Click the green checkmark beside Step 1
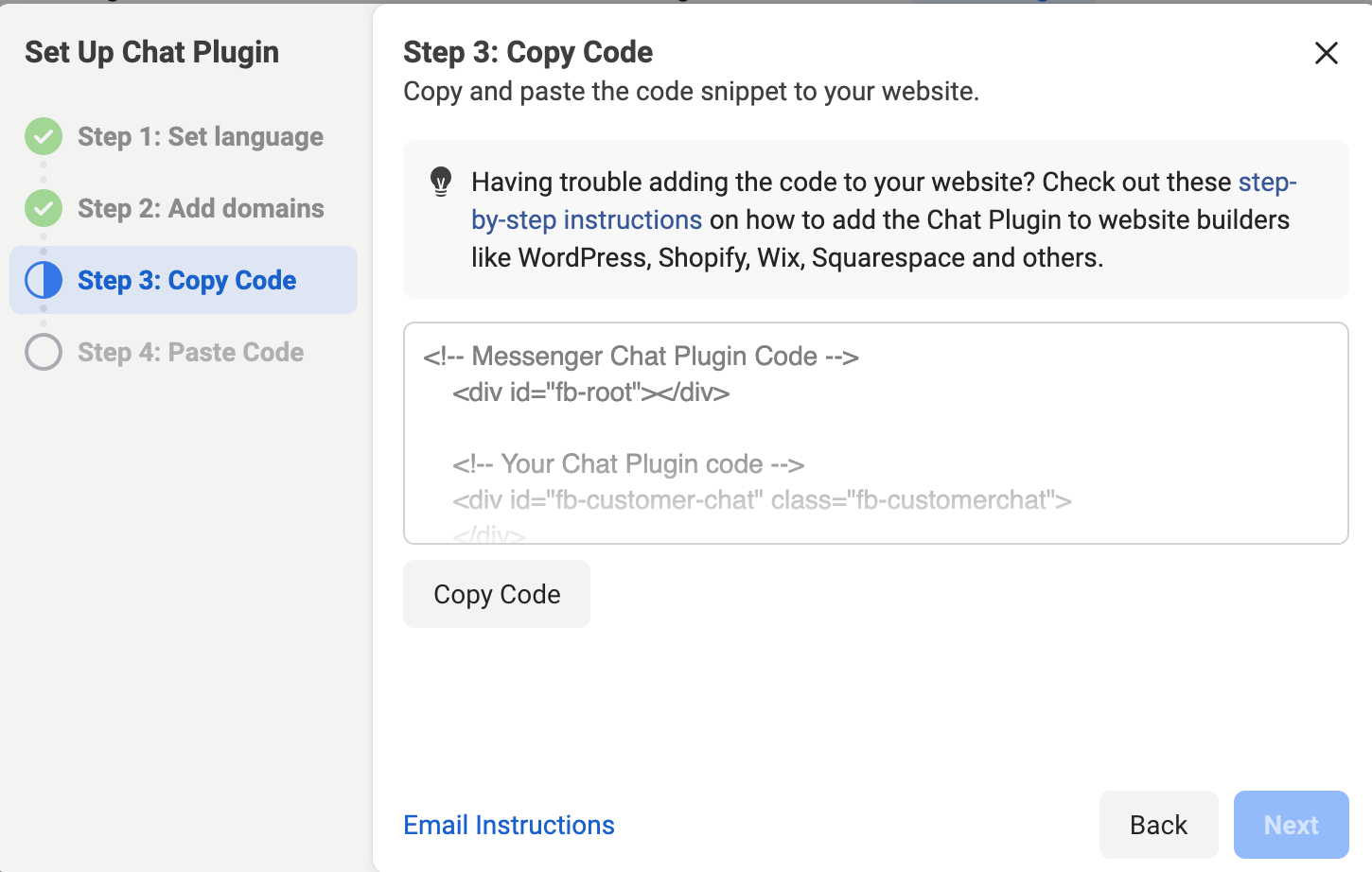This screenshot has height=872, width=1372. 44,136
